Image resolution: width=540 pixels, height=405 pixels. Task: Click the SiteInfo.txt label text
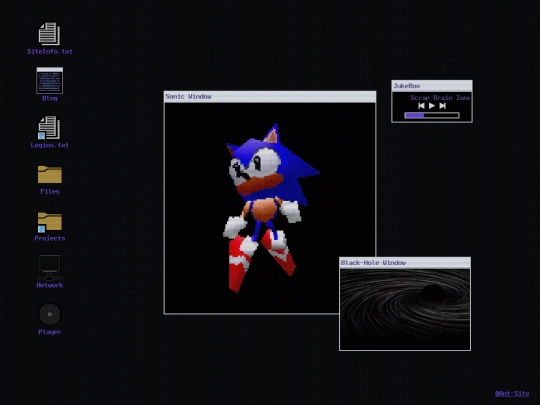(x=50, y=52)
